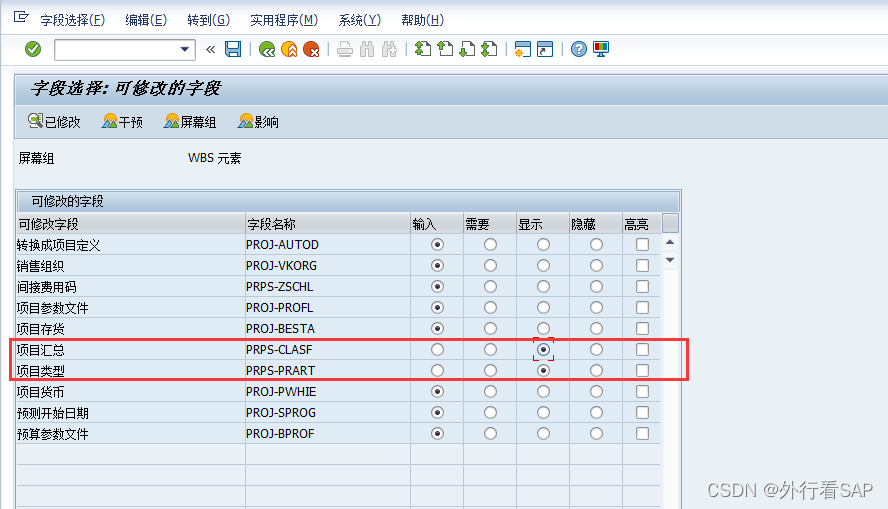
Task: Open the 字段选择(F) menu
Action: click(72, 20)
